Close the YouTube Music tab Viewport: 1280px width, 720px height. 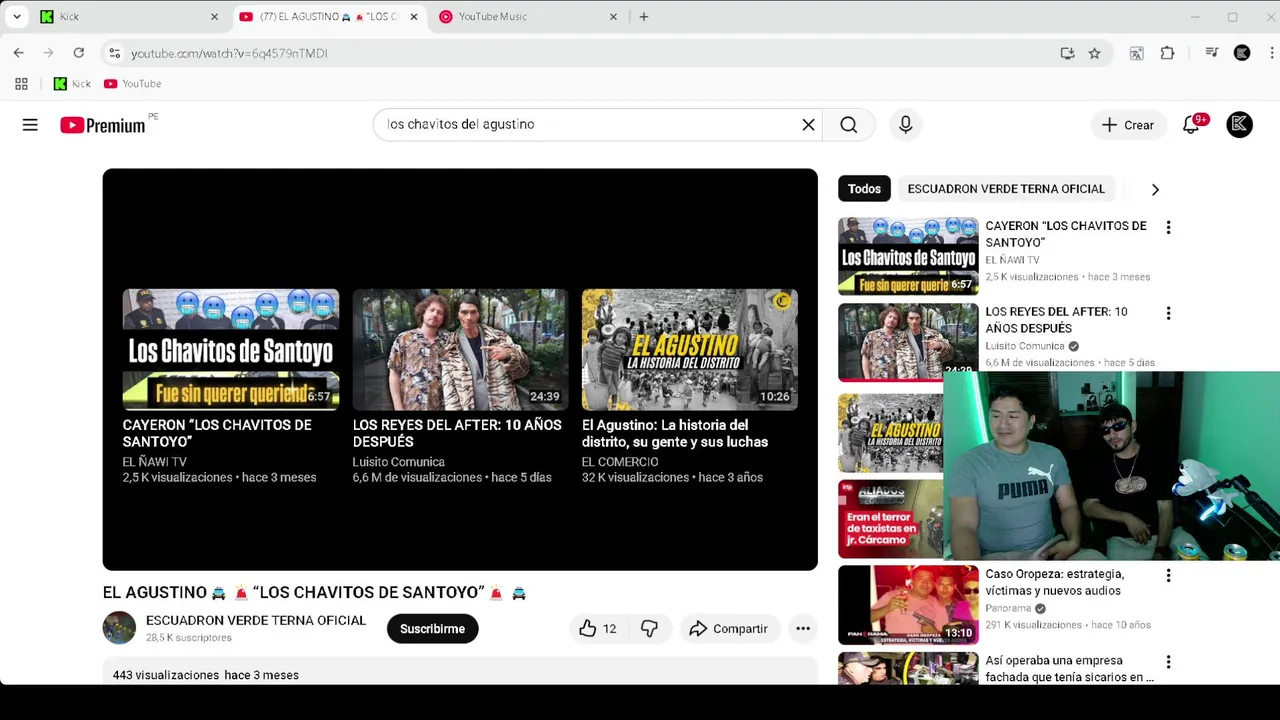click(613, 17)
